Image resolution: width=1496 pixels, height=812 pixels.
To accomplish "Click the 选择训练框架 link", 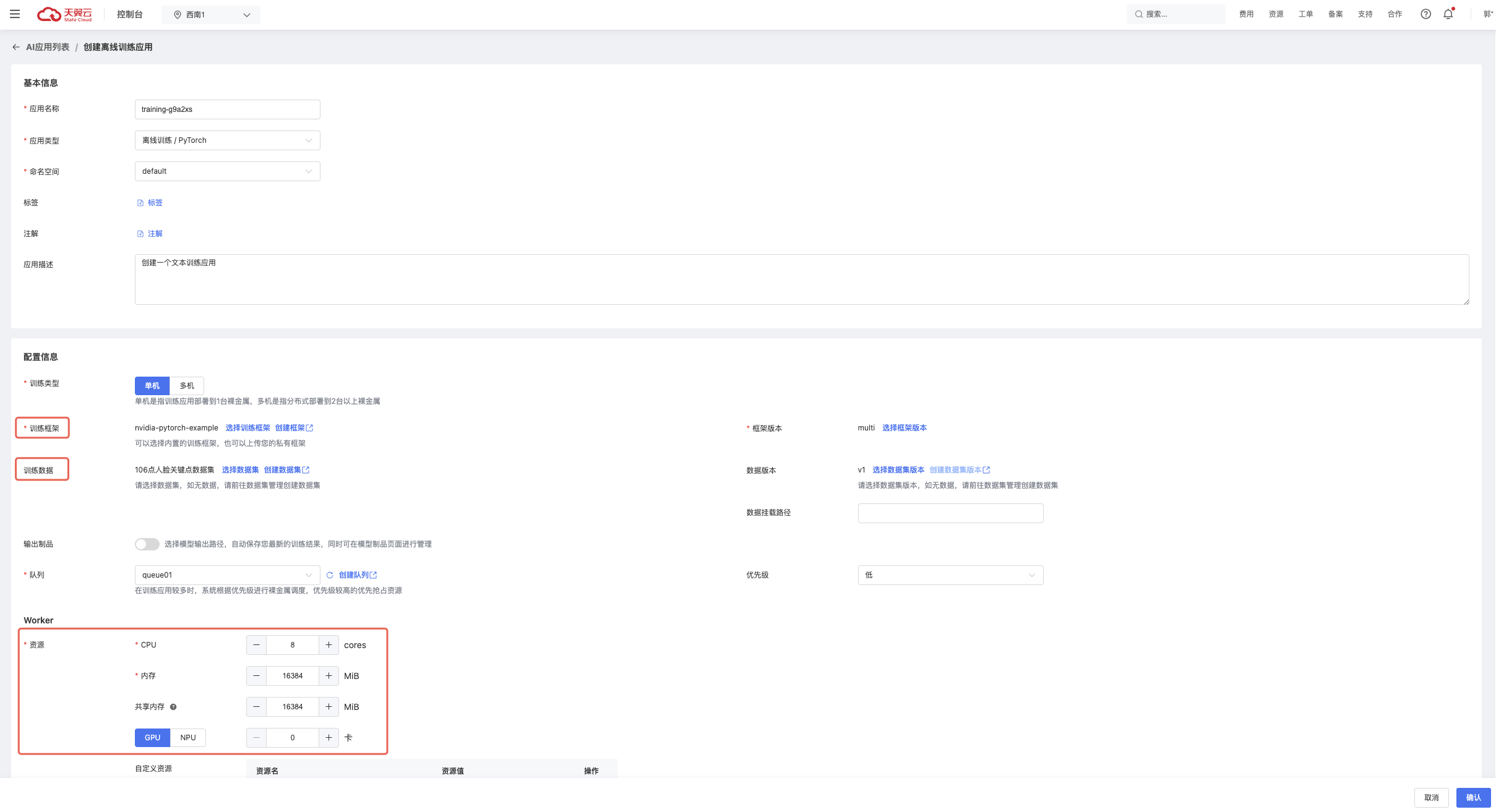I will click(247, 428).
